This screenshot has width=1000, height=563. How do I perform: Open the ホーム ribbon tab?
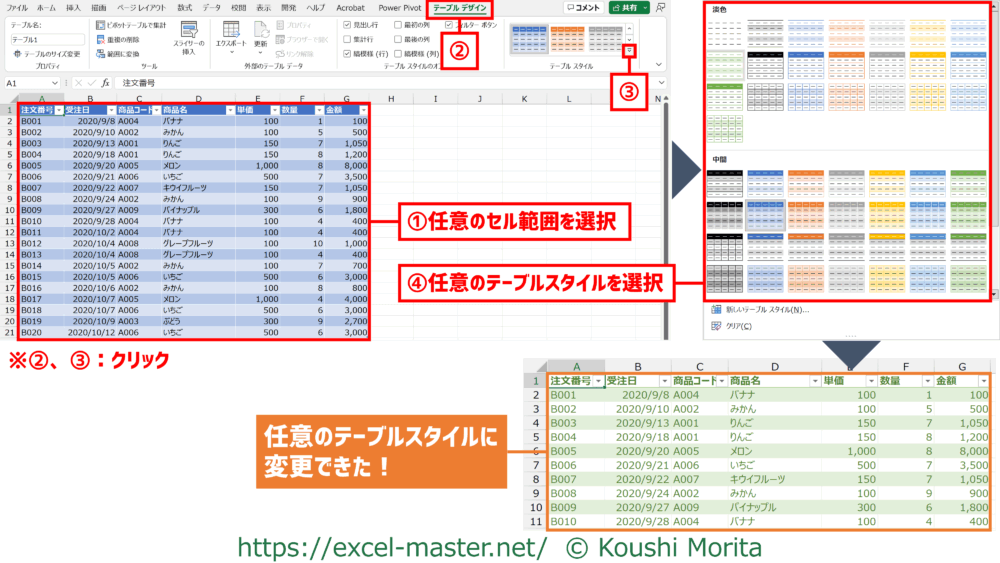coord(46,7)
